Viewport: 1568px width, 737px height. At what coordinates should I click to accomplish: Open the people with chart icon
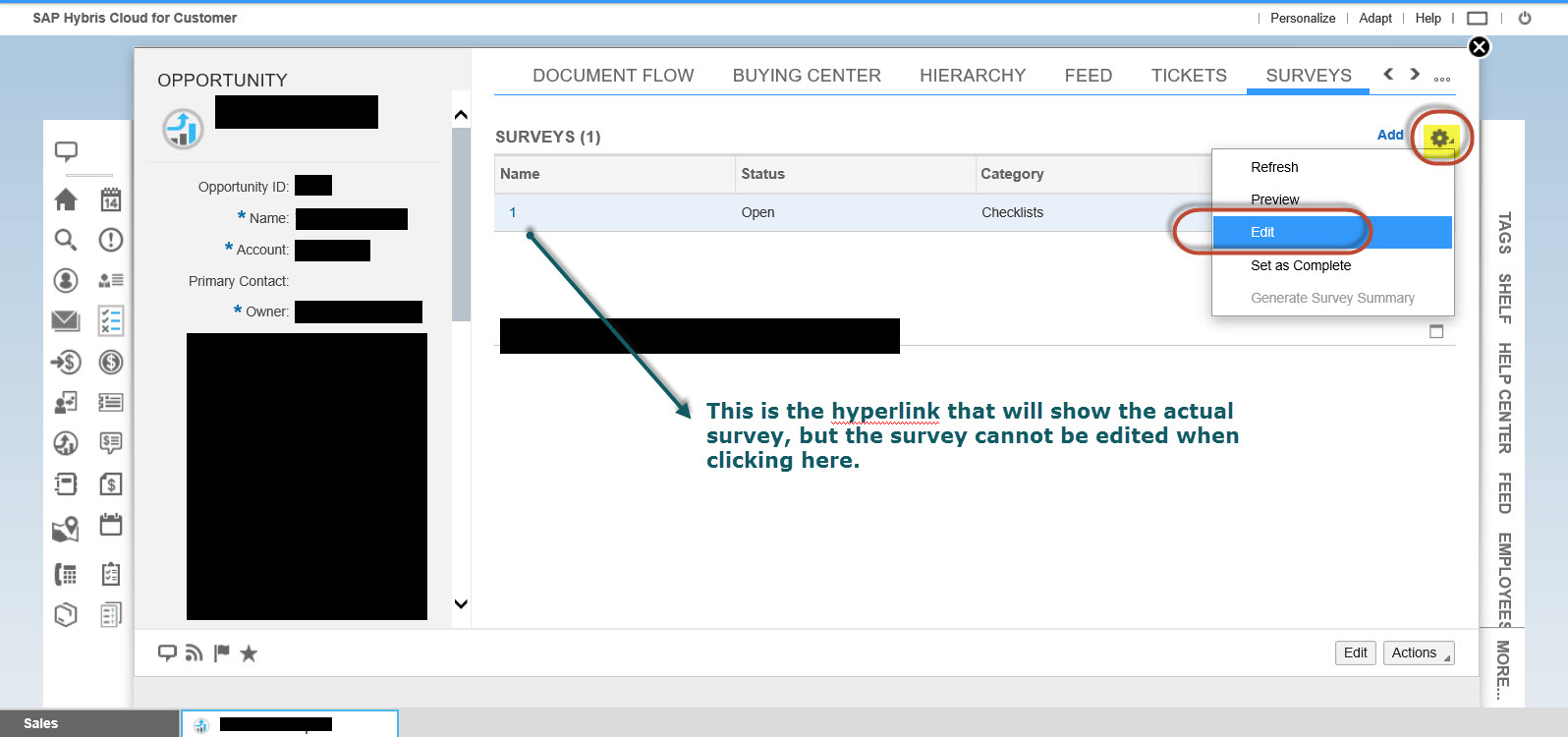[66, 402]
